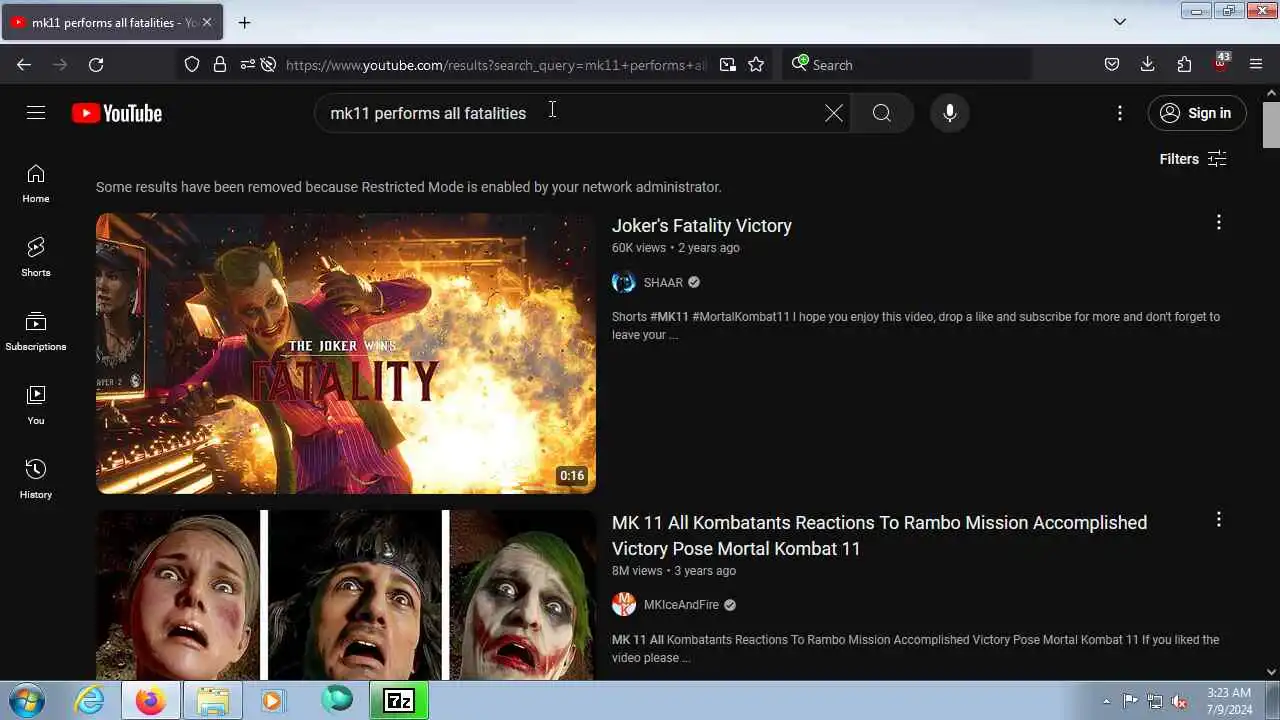Viewport: 1280px width, 720px height.
Task: Click the URL address bar
Action: click(496, 65)
